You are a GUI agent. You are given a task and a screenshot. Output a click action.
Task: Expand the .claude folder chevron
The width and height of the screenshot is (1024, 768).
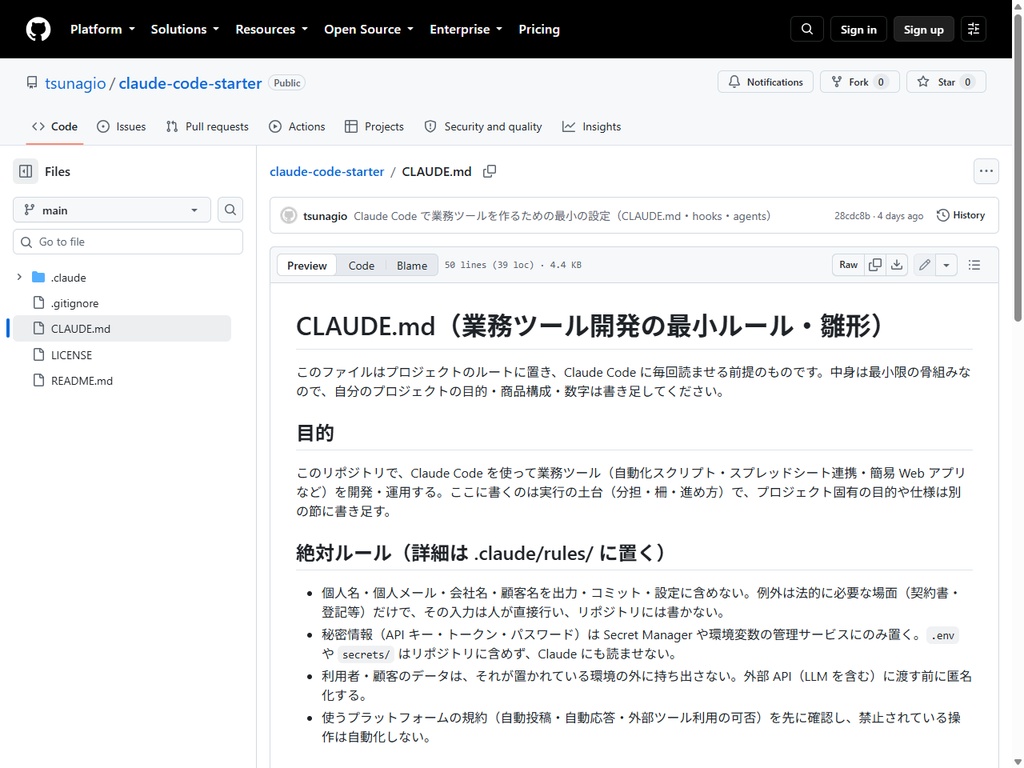19,277
